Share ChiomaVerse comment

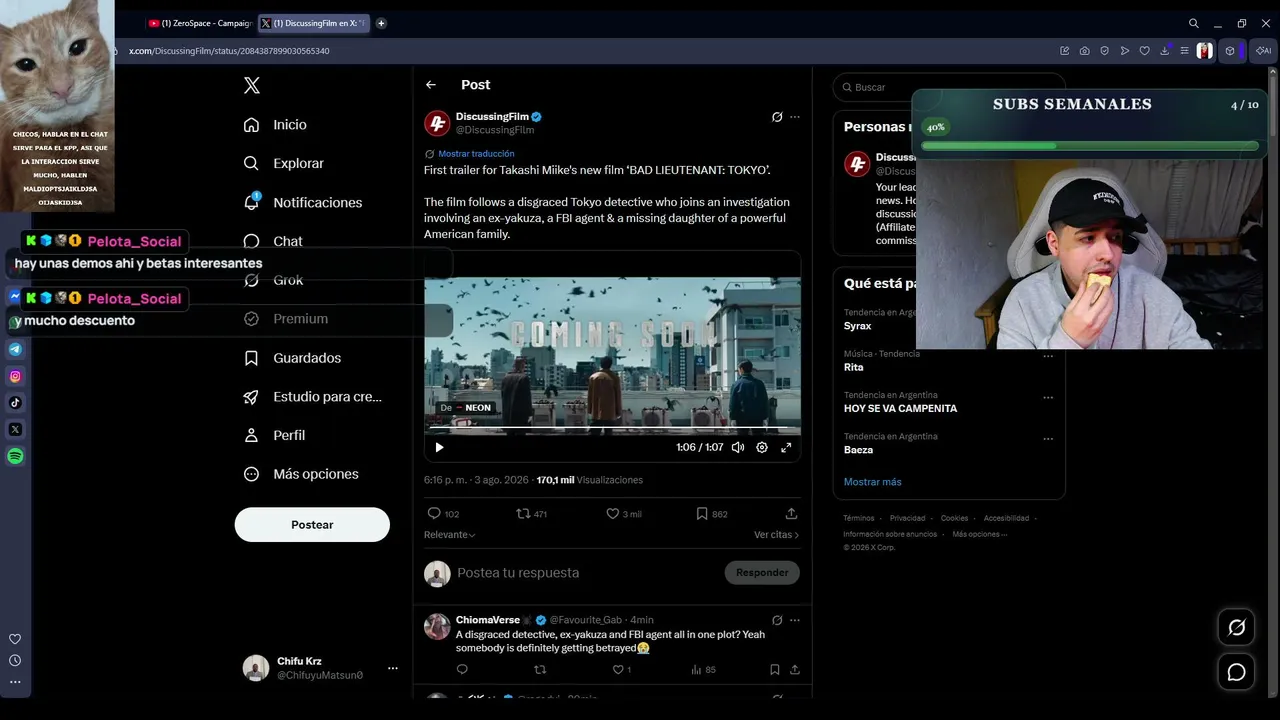795,670
